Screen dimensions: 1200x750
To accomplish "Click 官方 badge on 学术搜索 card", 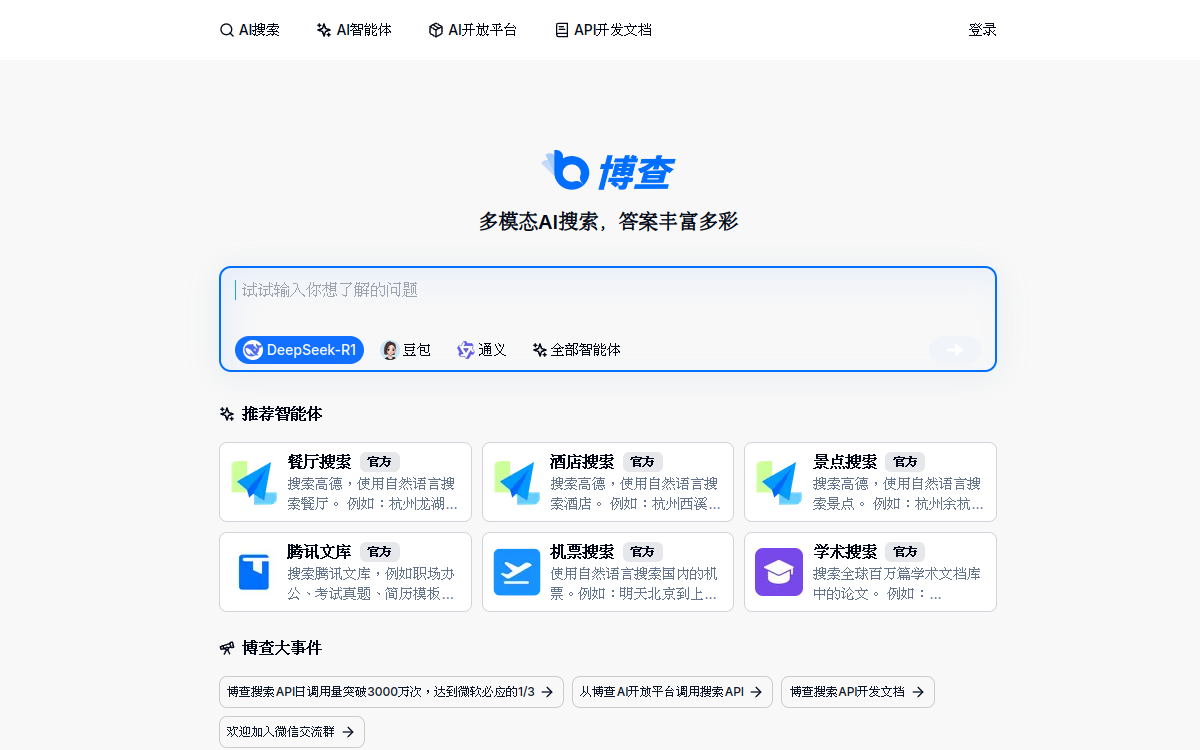I will tap(905, 552).
